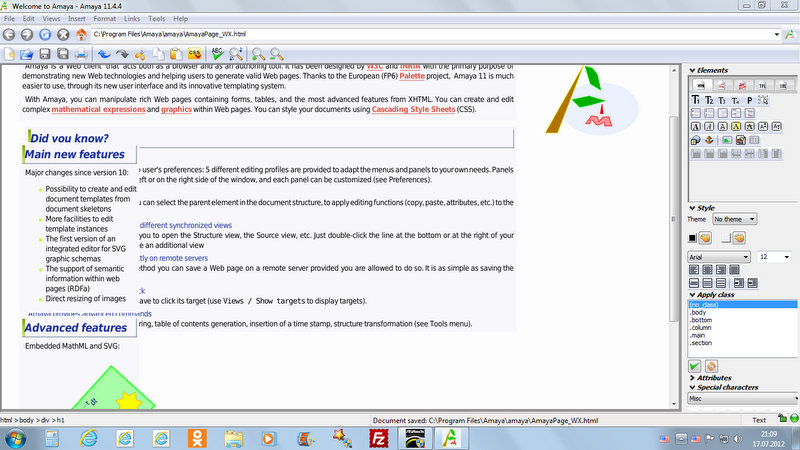The height and width of the screenshot is (450, 800).
Task: Follow the graphics link
Action: [x=177, y=109]
